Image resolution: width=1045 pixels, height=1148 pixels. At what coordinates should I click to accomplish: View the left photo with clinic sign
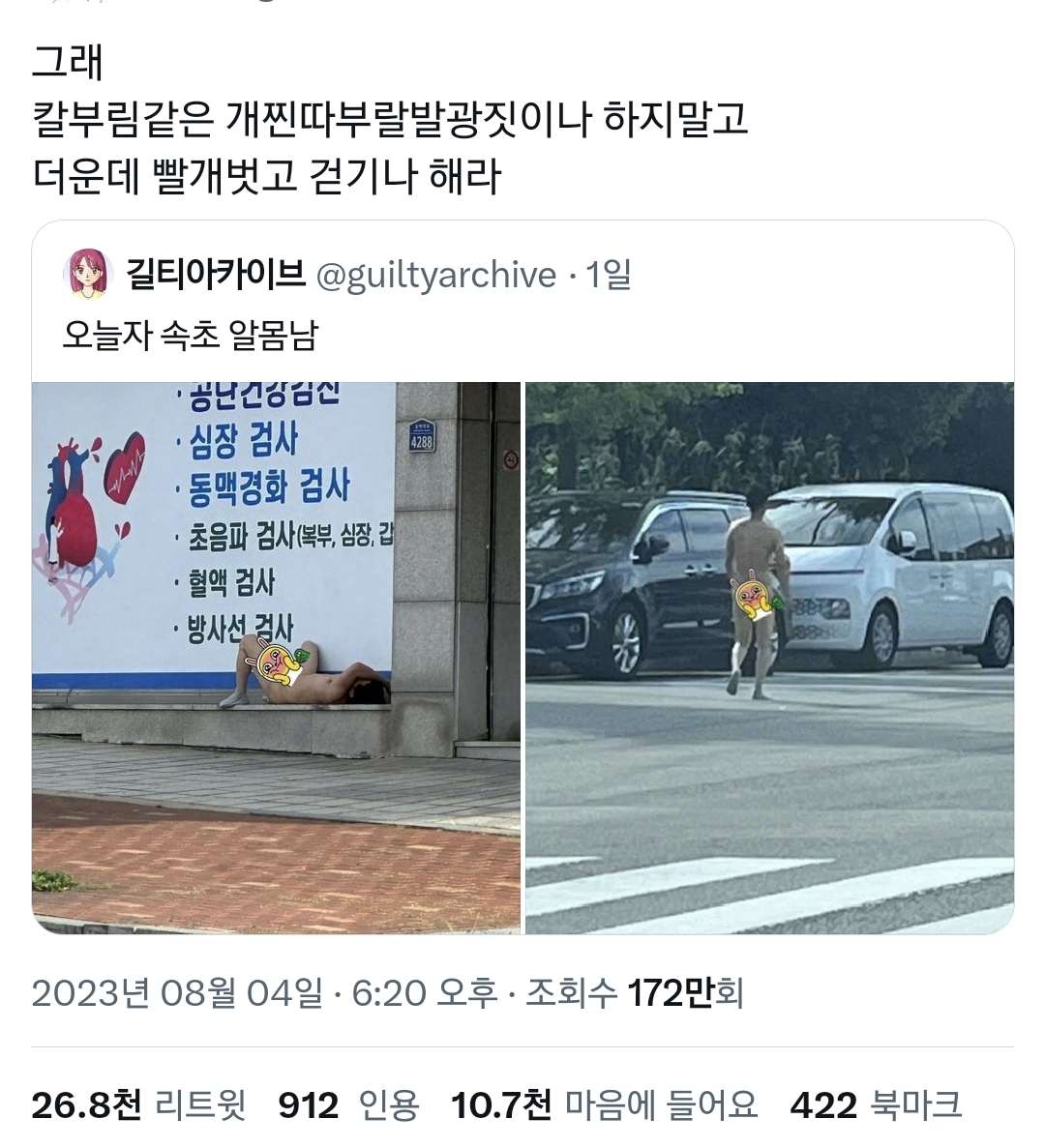click(276, 658)
